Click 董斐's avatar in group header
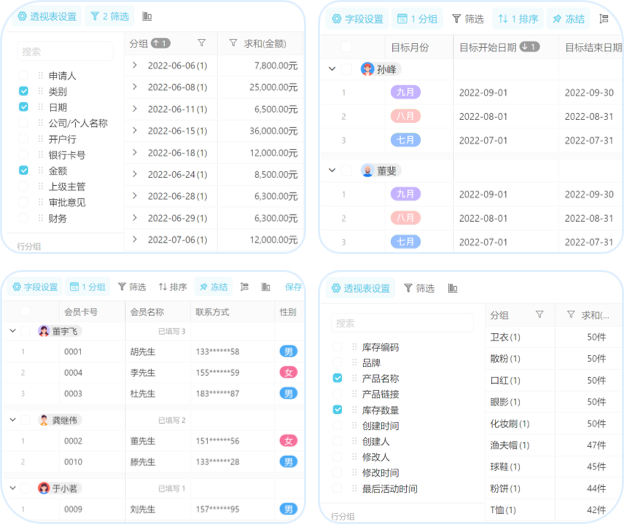Image resolution: width=624 pixels, height=524 pixels. click(x=367, y=171)
